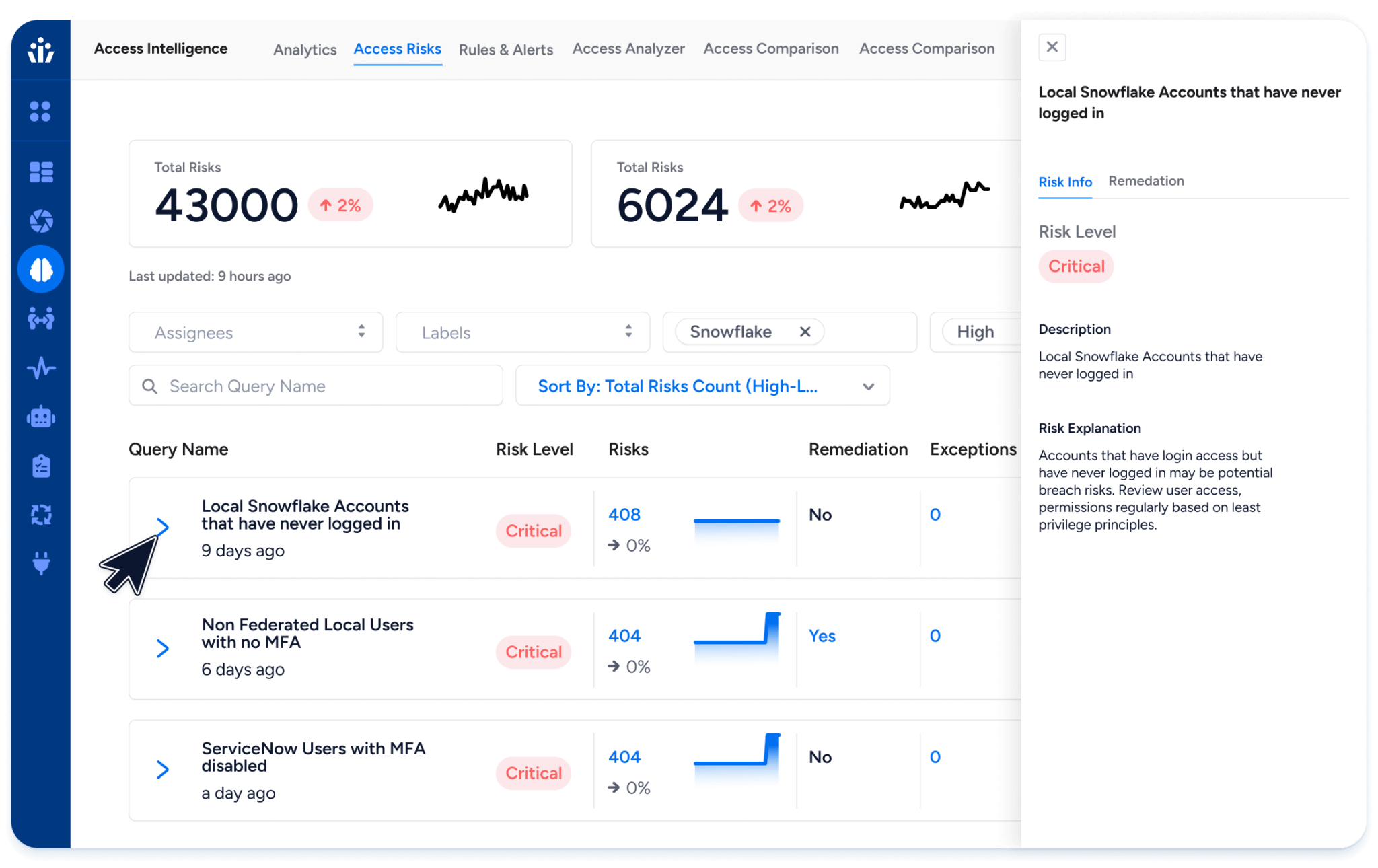Open the people collaboration icon in sidebar
This screenshot has height=868, width=1378.
pyautogui.click(x=40, y=318)
